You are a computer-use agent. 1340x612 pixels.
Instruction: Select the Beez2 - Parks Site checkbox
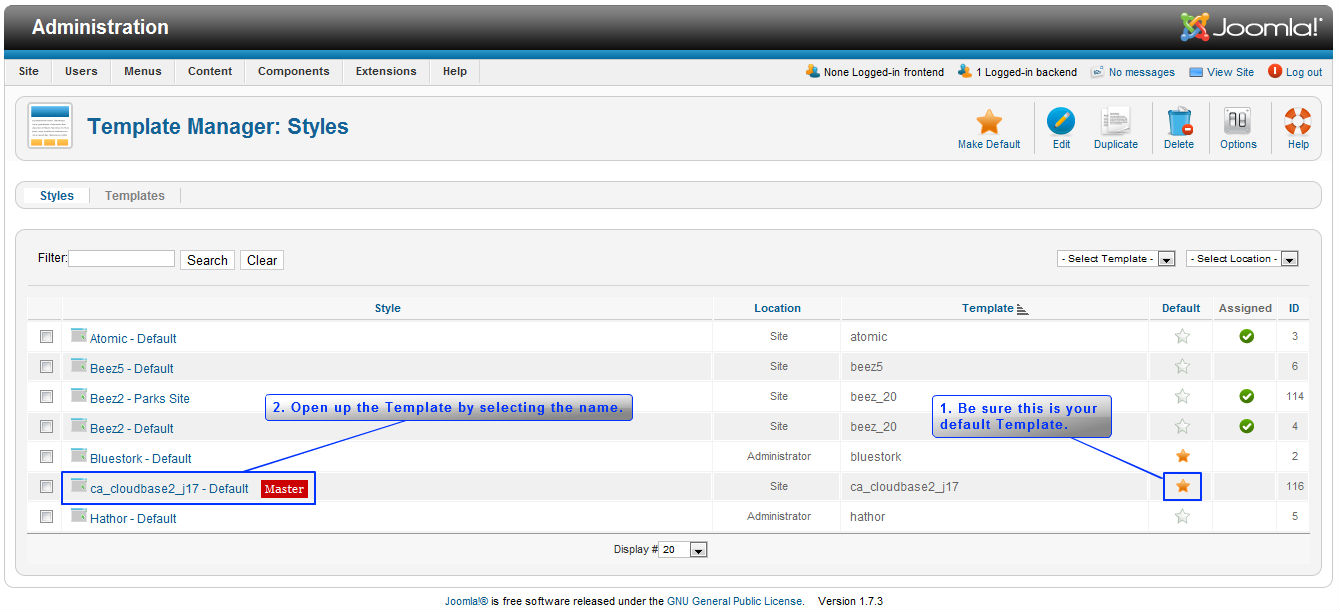(x=46, y=397)
